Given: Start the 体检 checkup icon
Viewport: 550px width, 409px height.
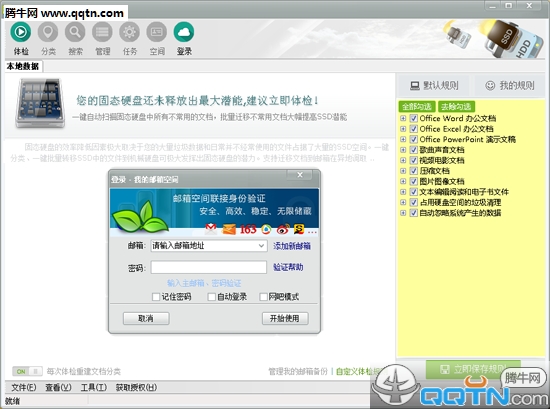Looking at the screenshot, I should (21, 32).
